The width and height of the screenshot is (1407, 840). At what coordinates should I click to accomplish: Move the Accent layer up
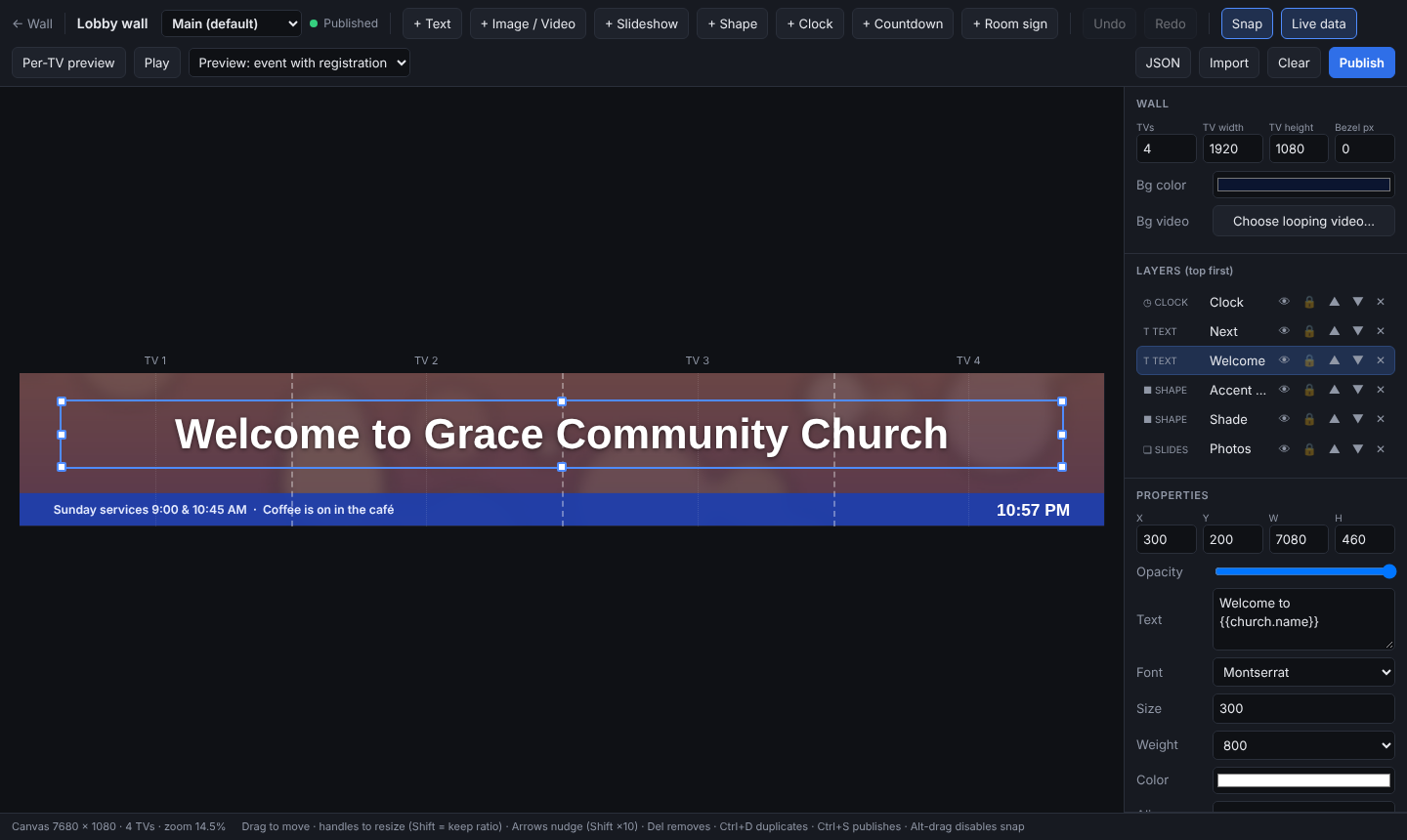(1334, 390)
